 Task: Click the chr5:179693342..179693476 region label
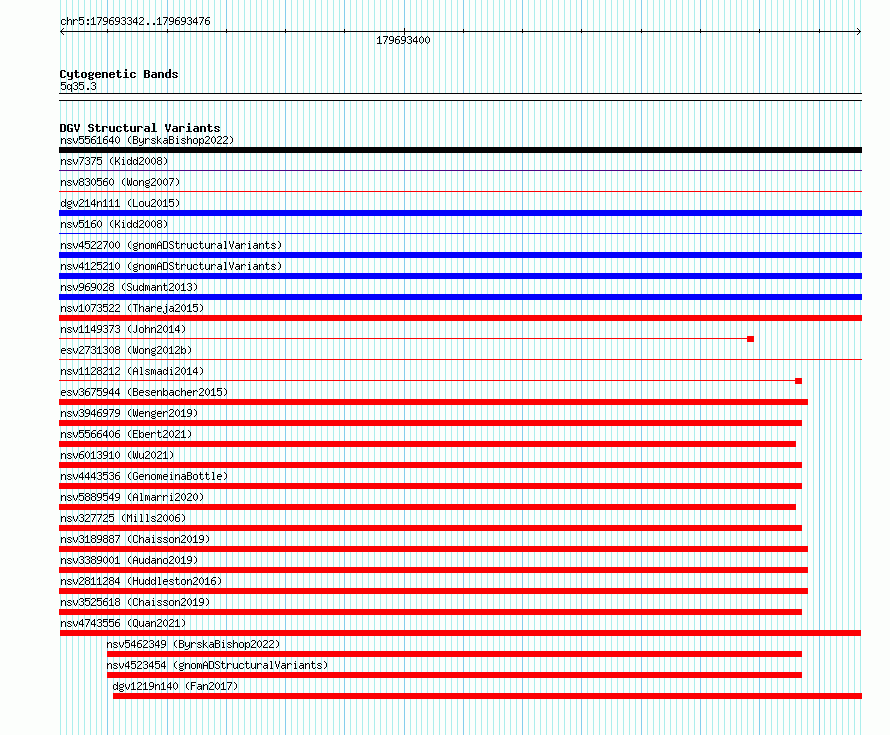pos(135,21)
